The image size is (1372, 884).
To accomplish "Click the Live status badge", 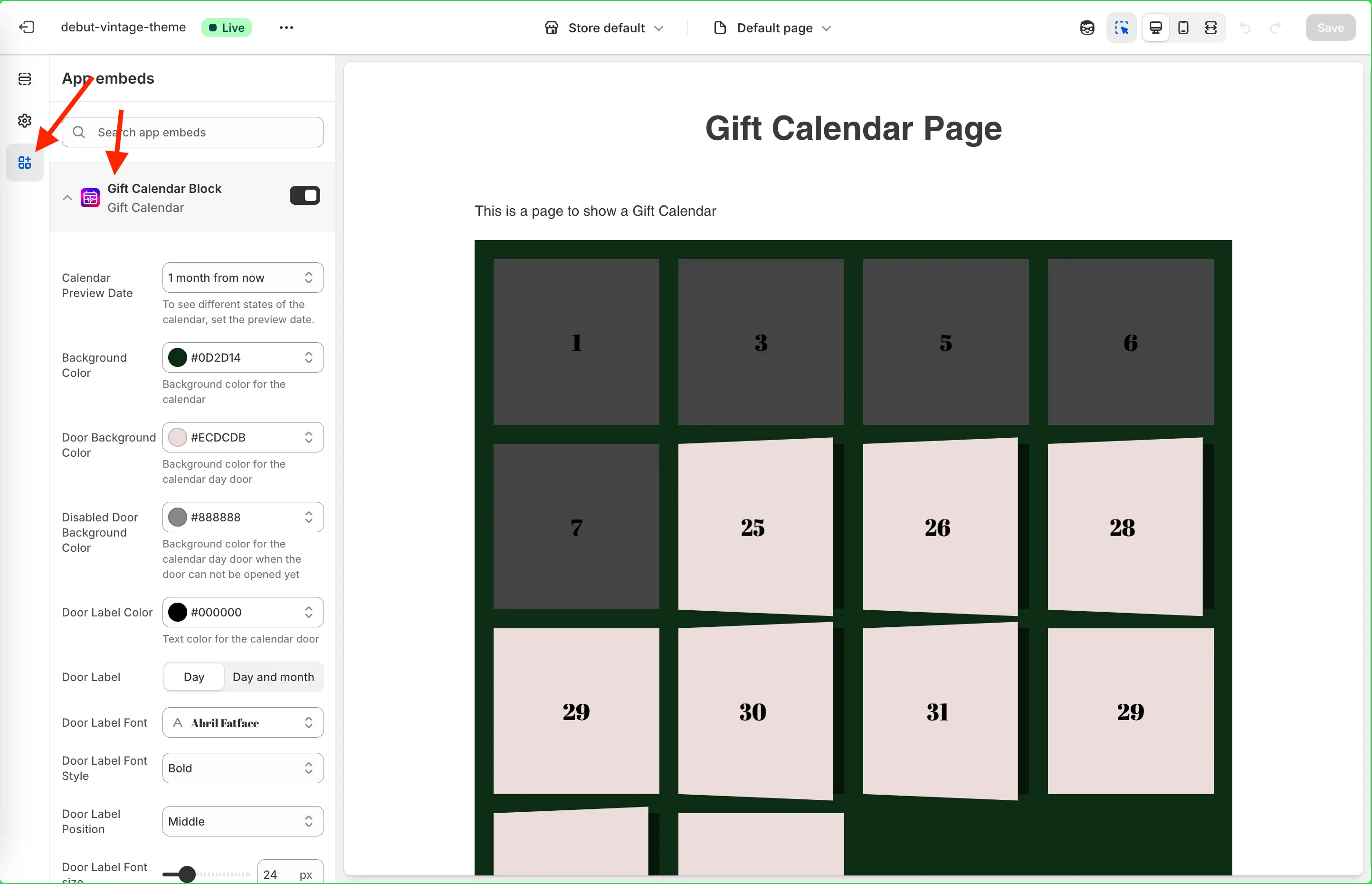I will (227, 28).
